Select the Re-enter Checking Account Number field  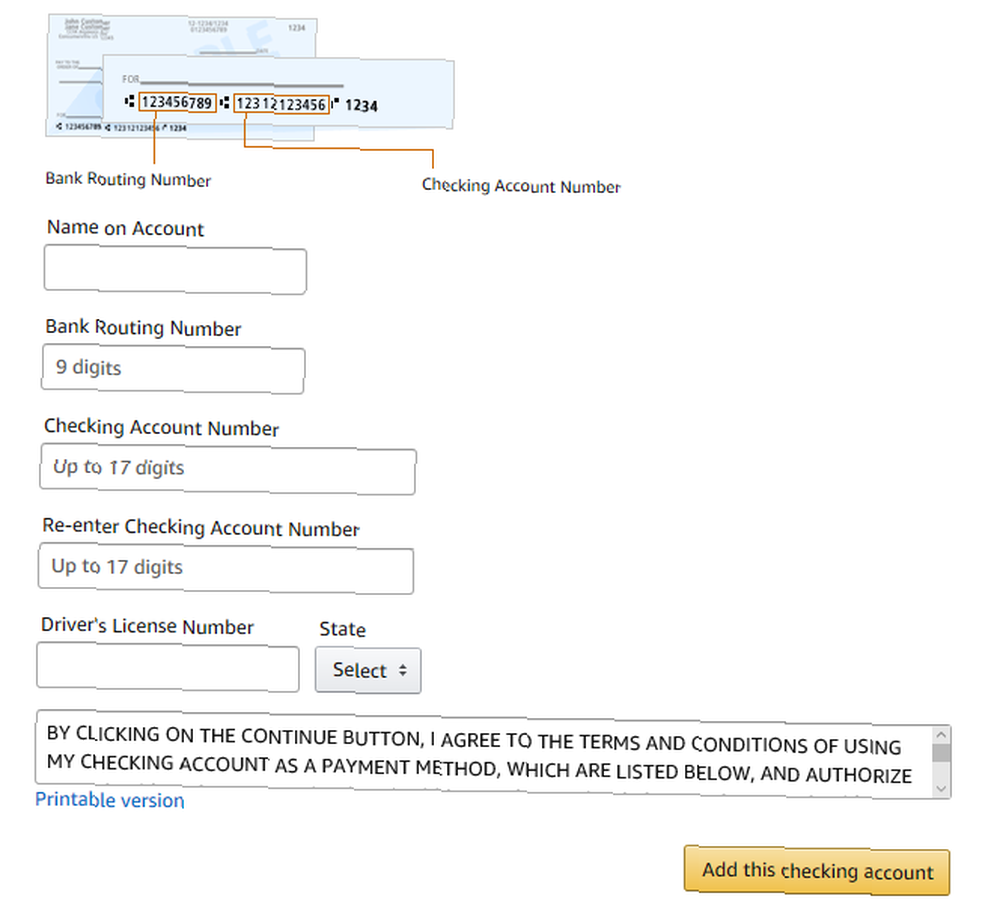[226, 569]
